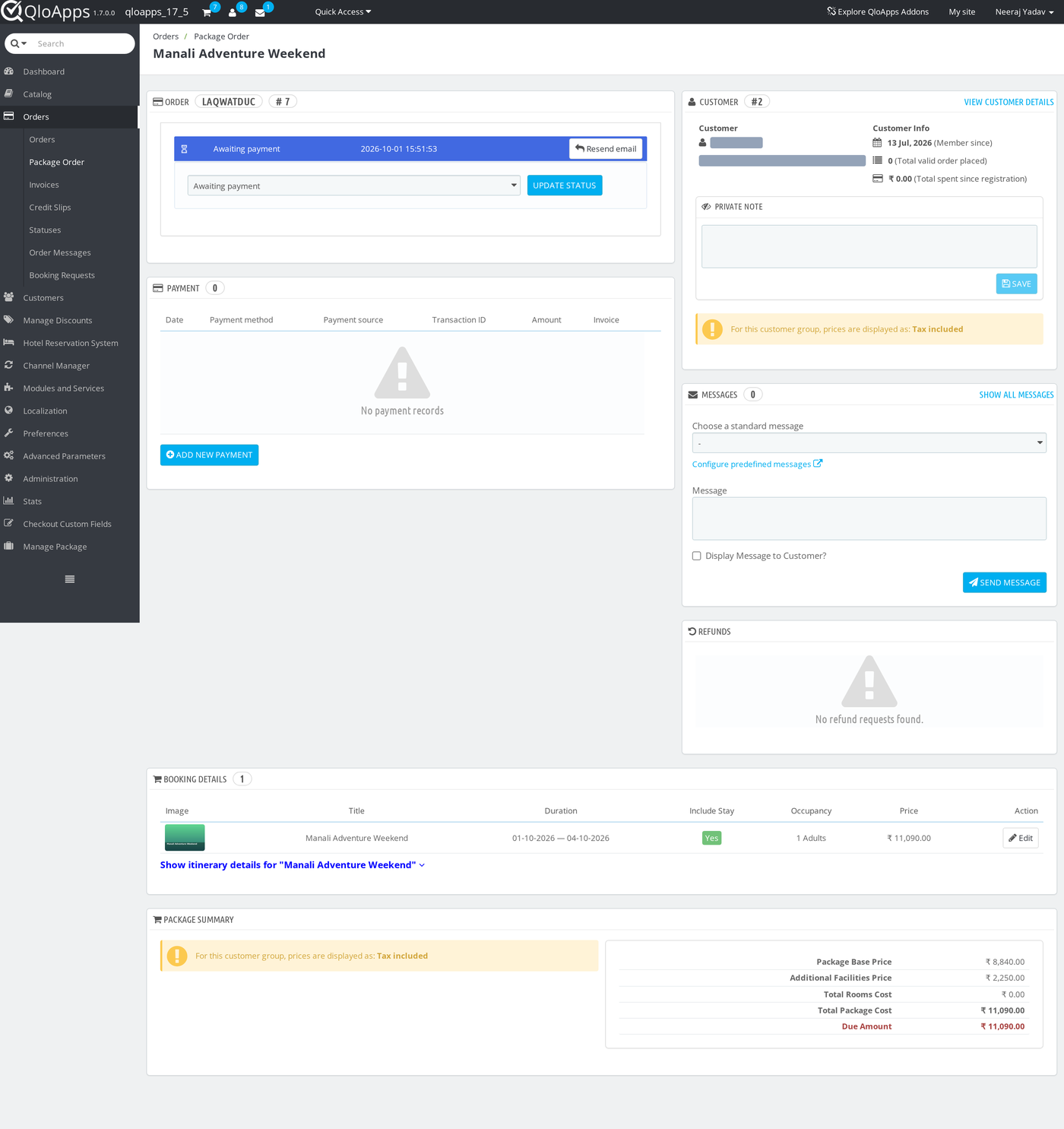Open the Awaiting payment status dropdown
The width and height of the screenshot is (1064, 1129).
point(354,186)
